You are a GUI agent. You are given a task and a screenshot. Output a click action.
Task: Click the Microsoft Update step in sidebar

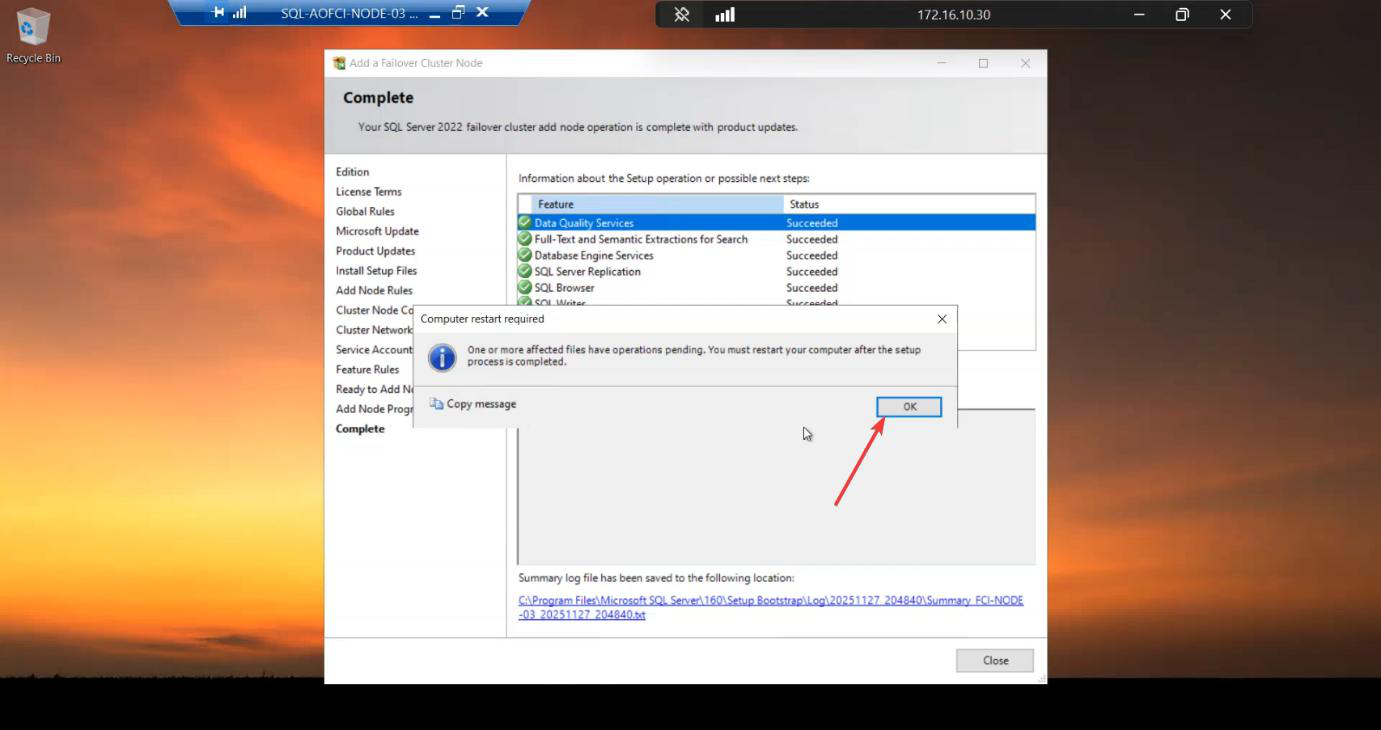(x=377, y=231)
